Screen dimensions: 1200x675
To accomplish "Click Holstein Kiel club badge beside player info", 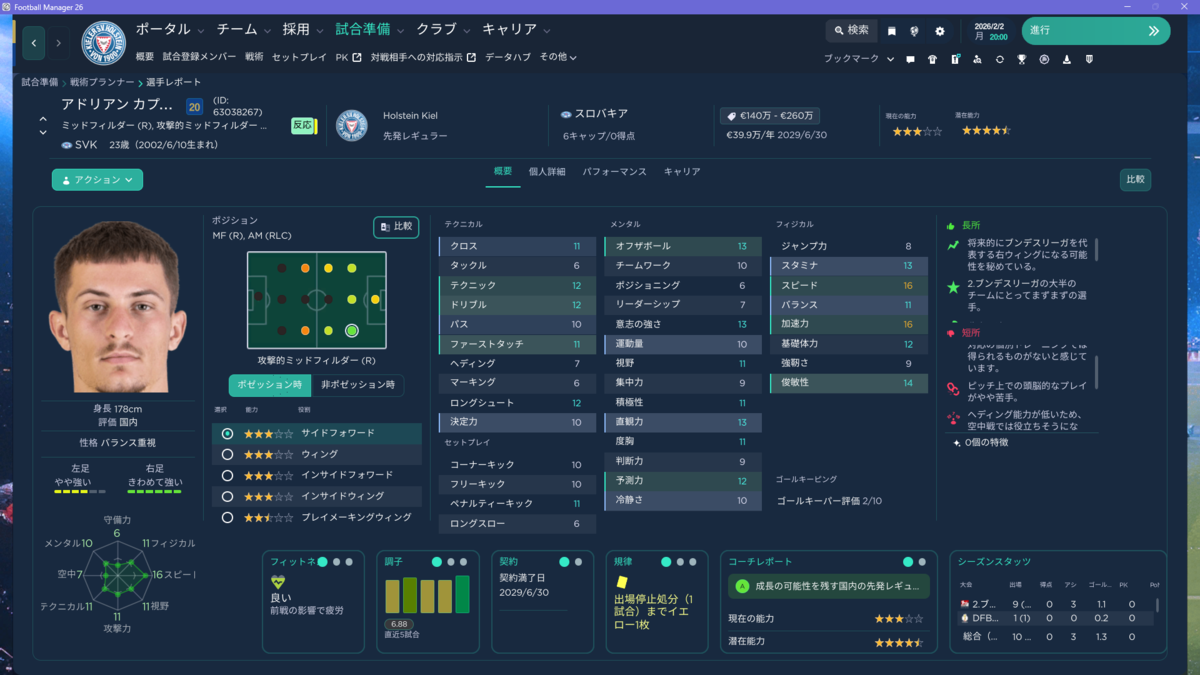I will [352, 125].
